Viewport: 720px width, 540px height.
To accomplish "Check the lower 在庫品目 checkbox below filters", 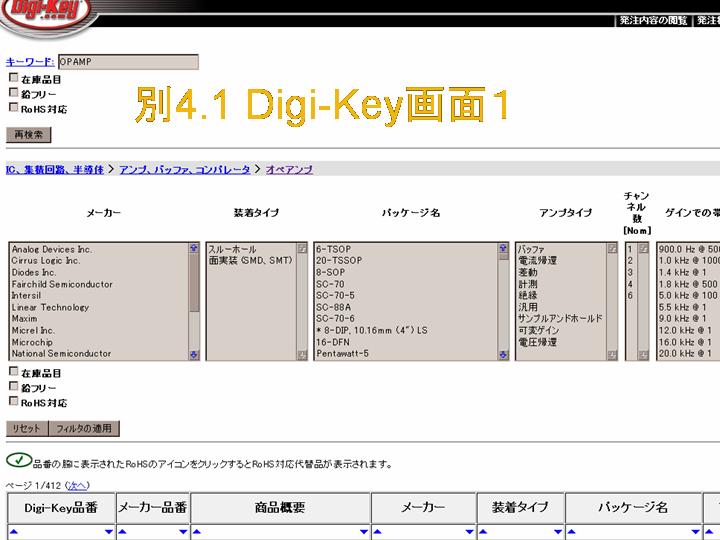I will pyautogui.click(x=14, y=371).
